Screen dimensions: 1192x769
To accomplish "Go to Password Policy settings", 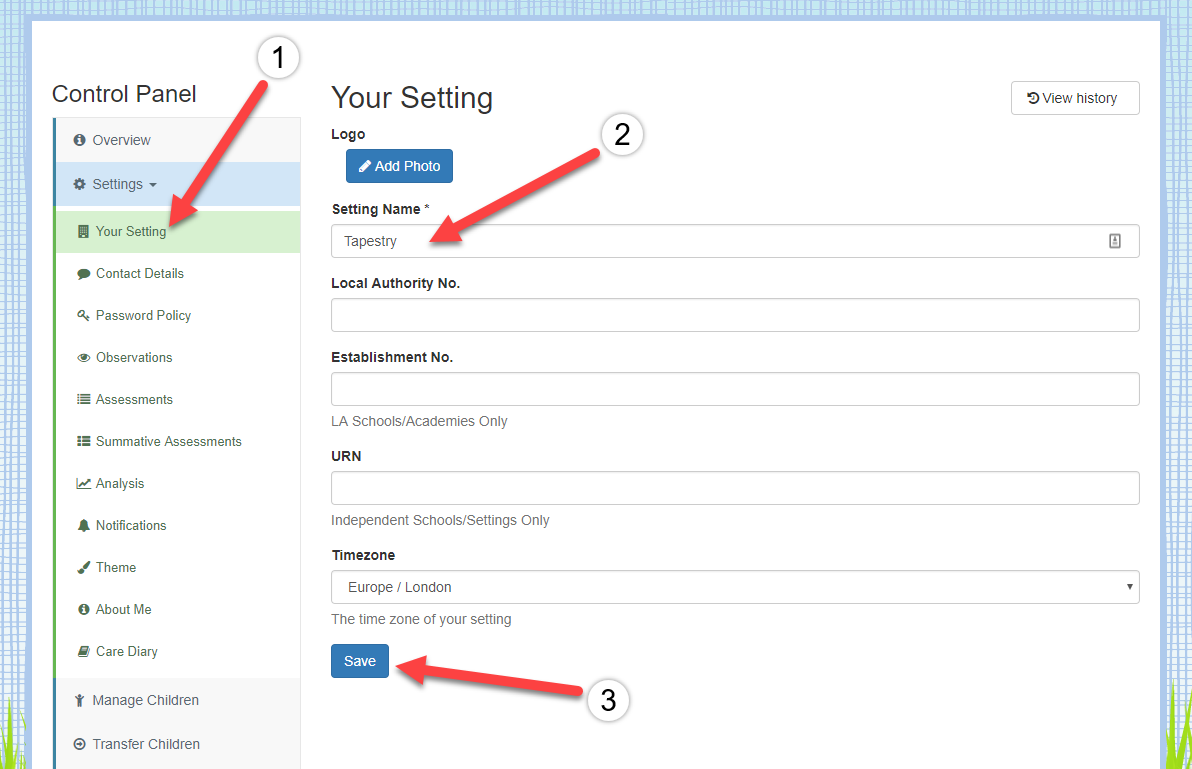I will [x=179, y=315].
